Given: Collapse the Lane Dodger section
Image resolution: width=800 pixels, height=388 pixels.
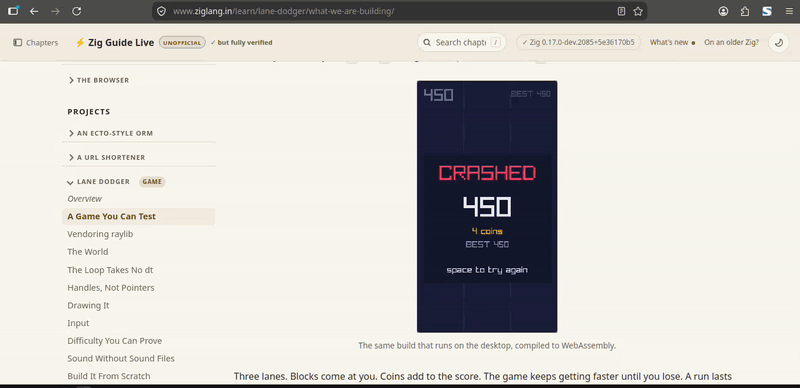Looking at the screenshot, I should (98, 182).
